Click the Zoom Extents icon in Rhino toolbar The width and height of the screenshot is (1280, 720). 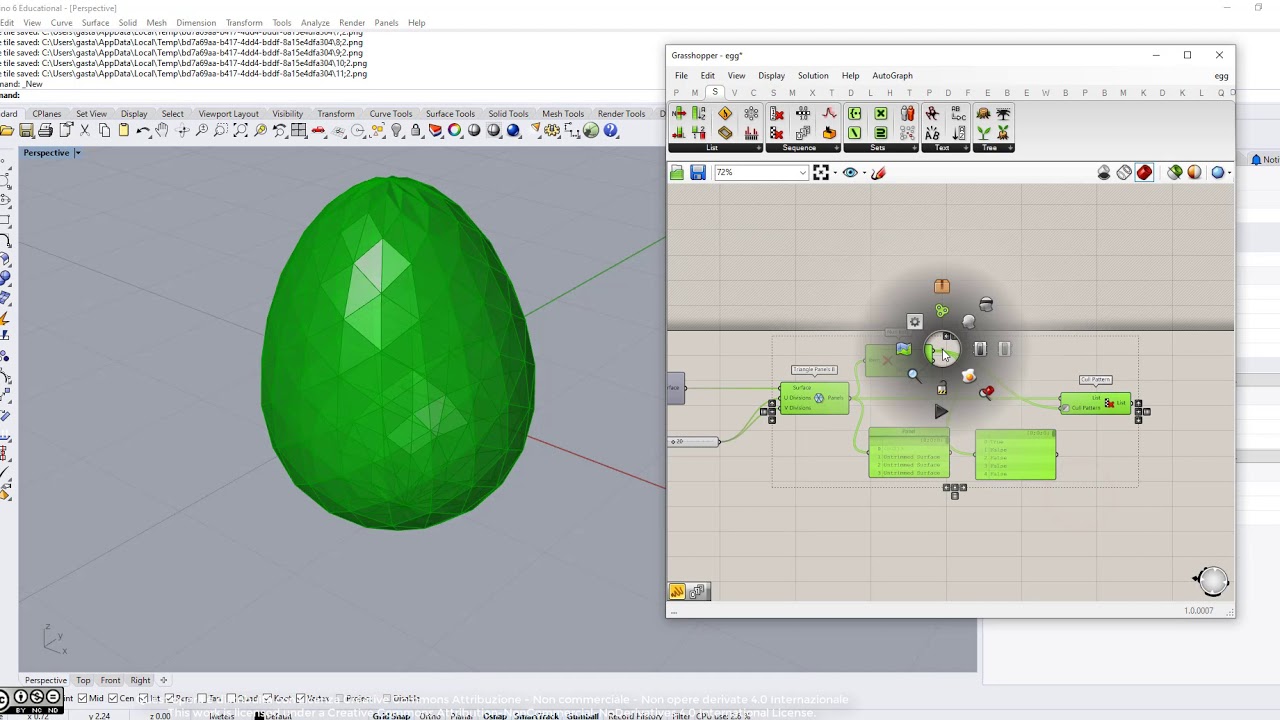click(x=241, y=130)
